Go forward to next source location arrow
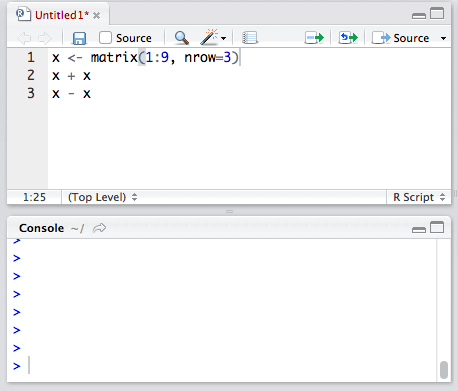 [x=45, y=38]
